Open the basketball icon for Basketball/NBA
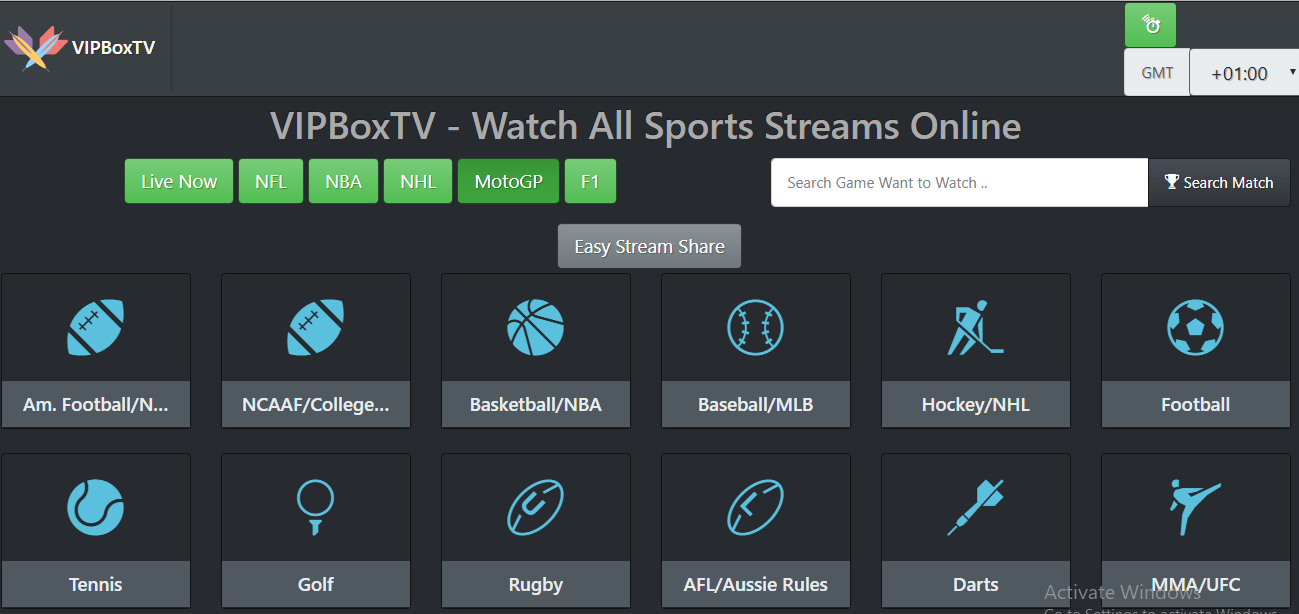 point(536,327)
